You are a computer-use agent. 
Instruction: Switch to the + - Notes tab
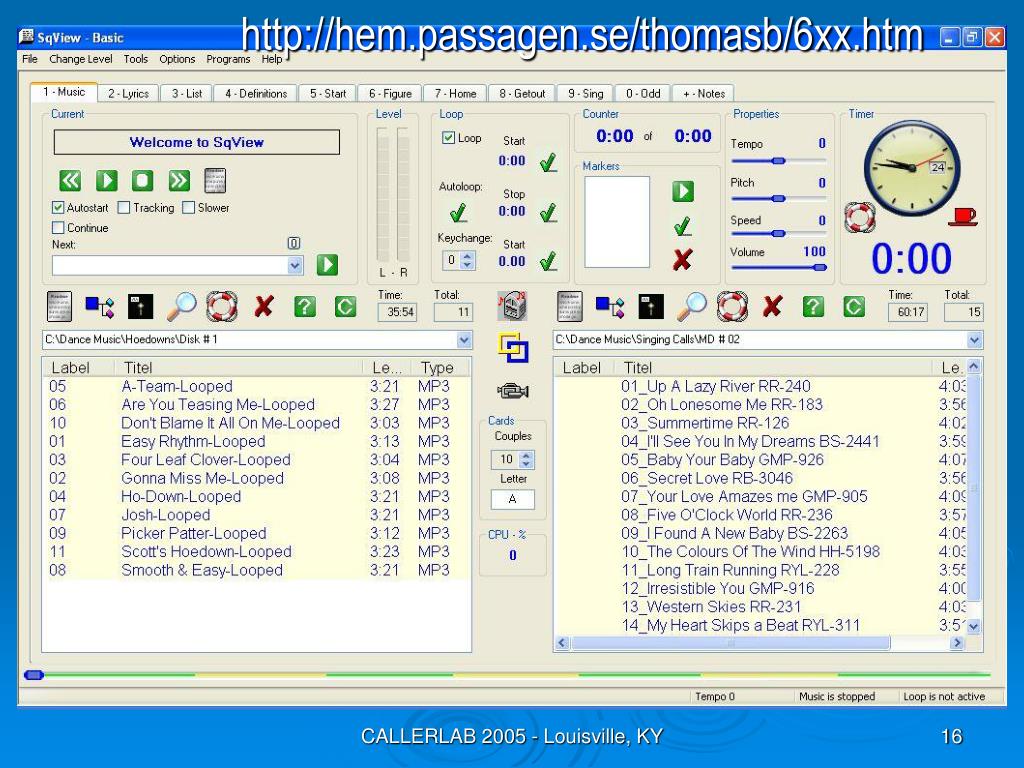(x=704, y=93)
